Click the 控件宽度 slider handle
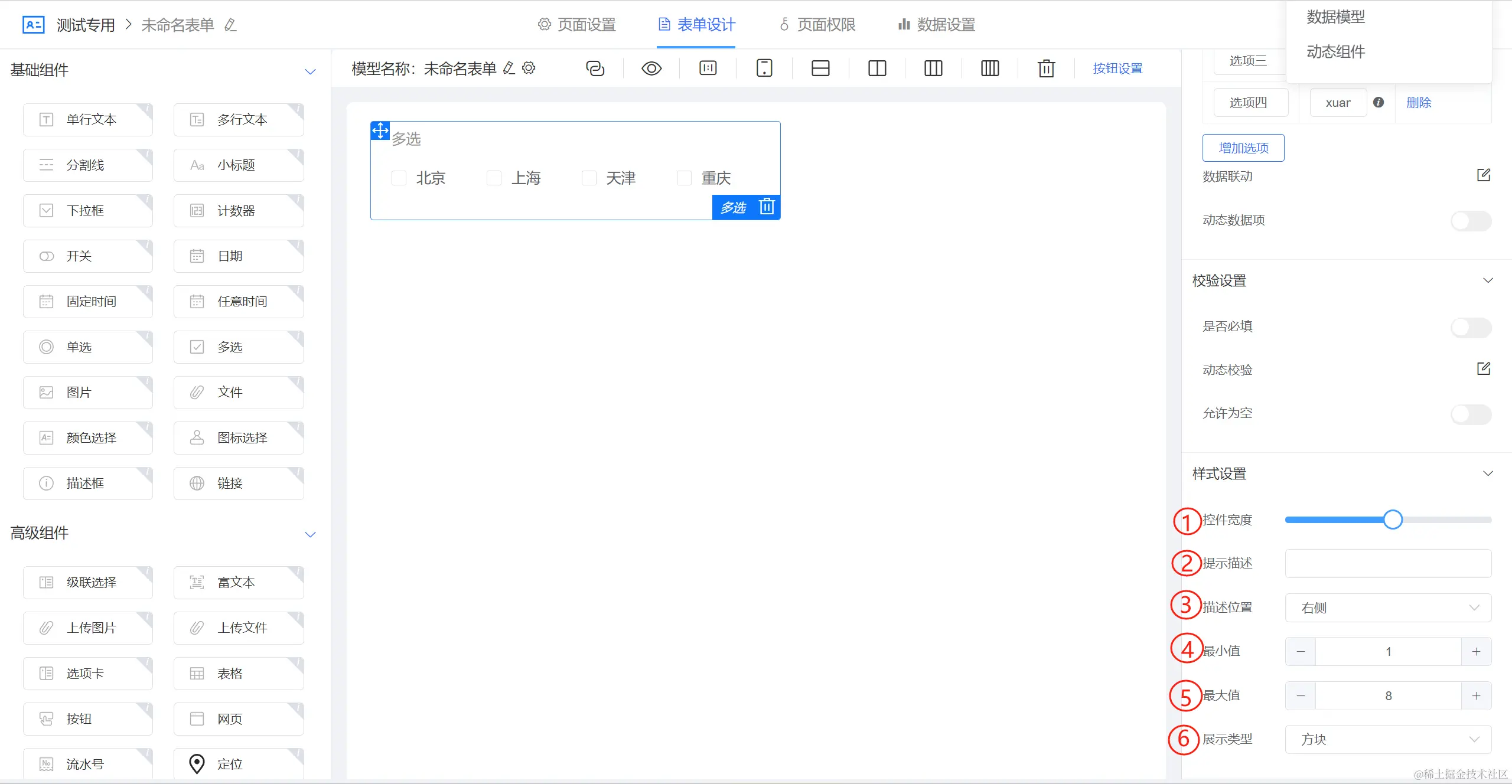 coord(1393,520)
